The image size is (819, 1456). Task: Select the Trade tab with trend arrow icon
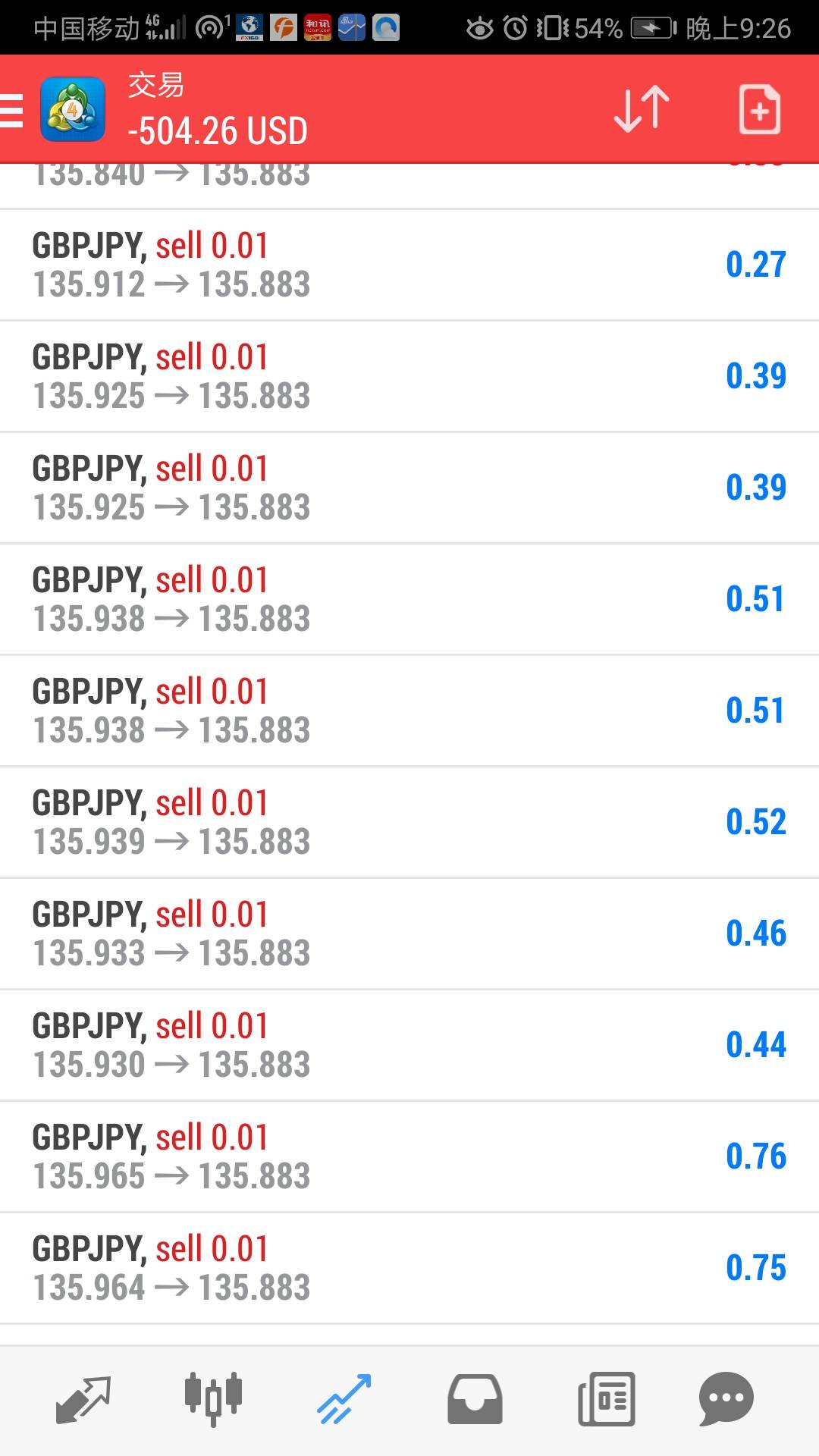344,1399
